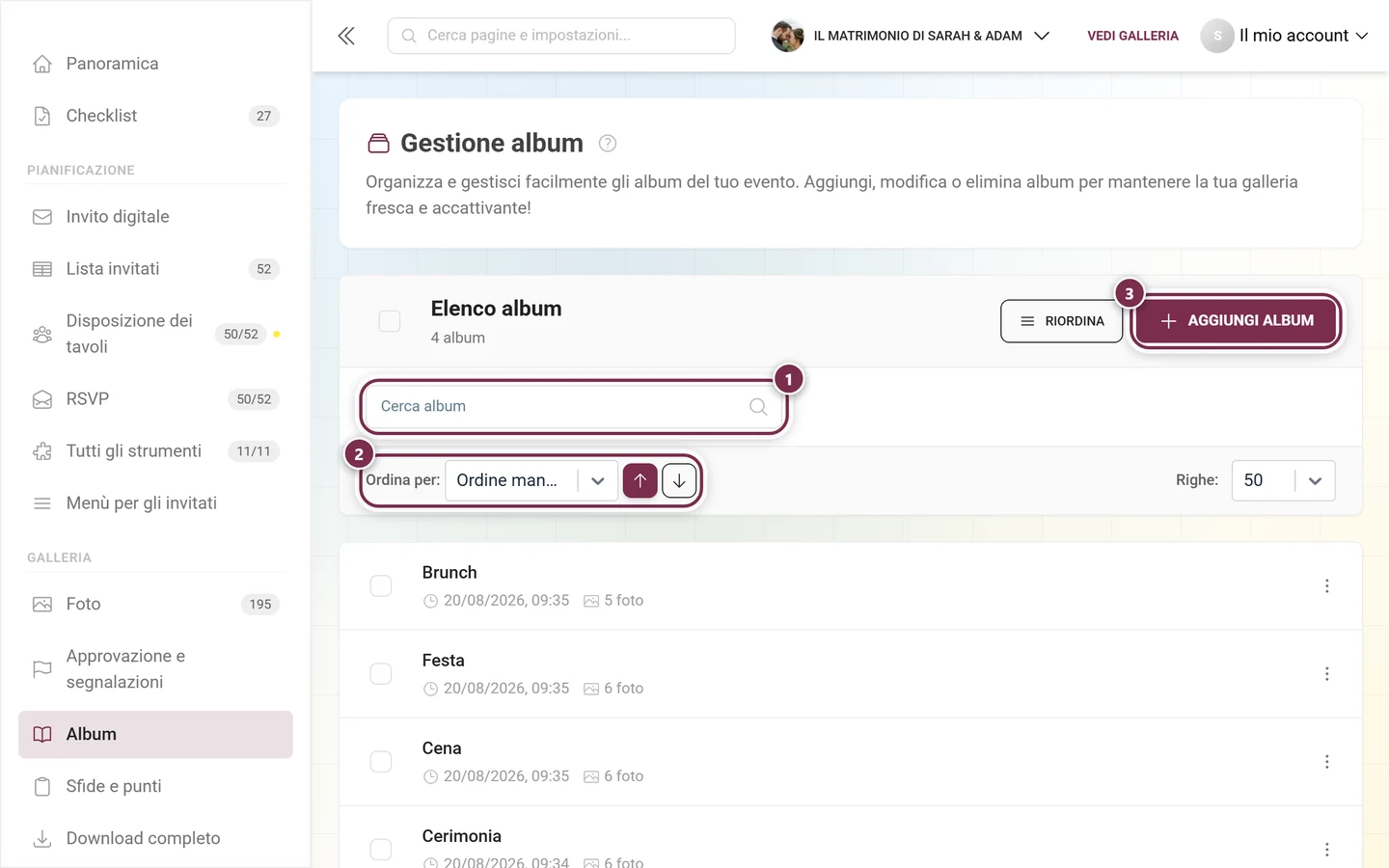Open Album section in sidebar
1389x868 pixels.
pyautogui.click(x=155, y=735)
